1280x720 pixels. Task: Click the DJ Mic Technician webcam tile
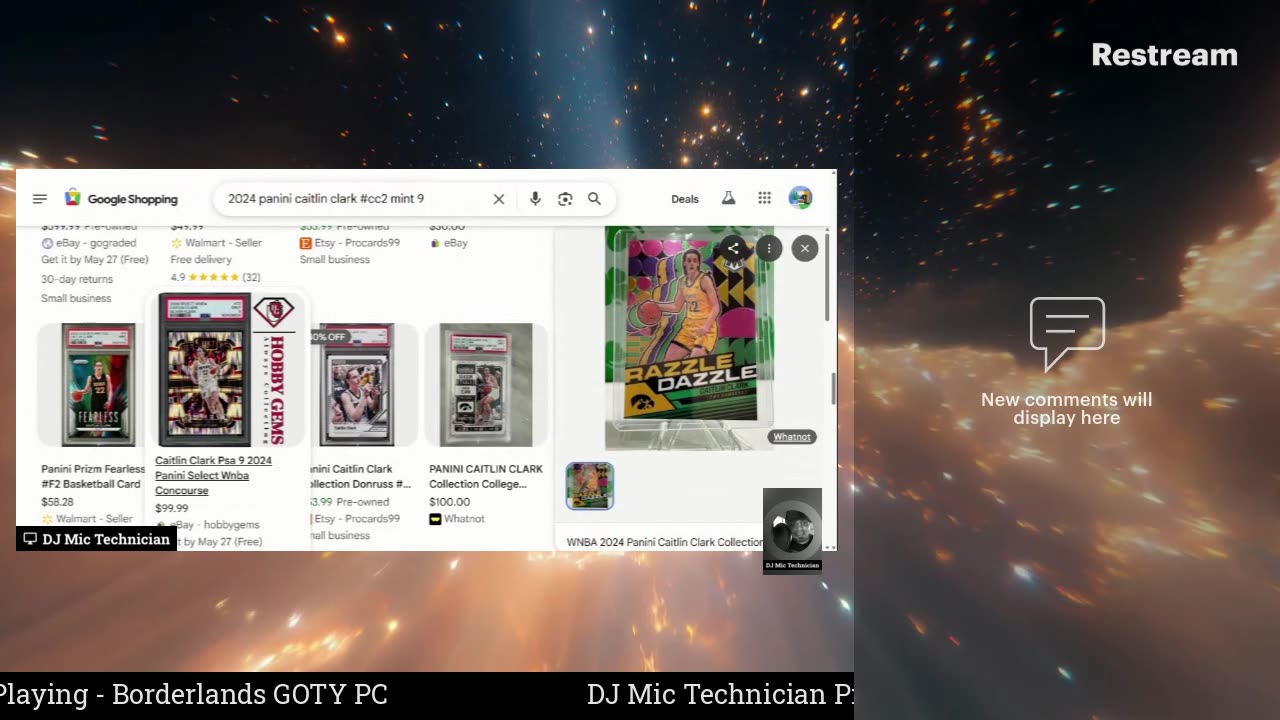(792, 530)
